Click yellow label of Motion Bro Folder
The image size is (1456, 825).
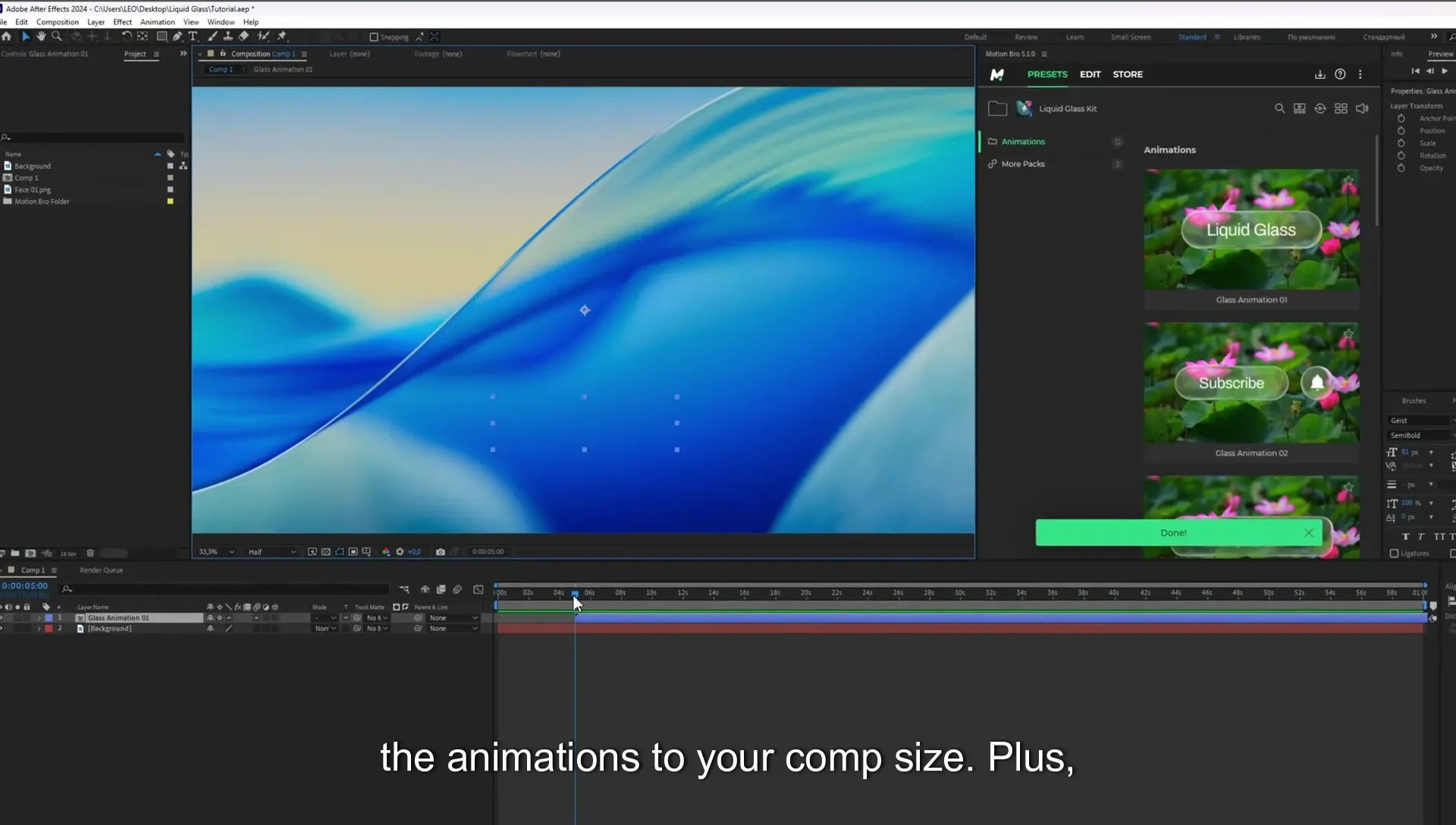[170, 202]
